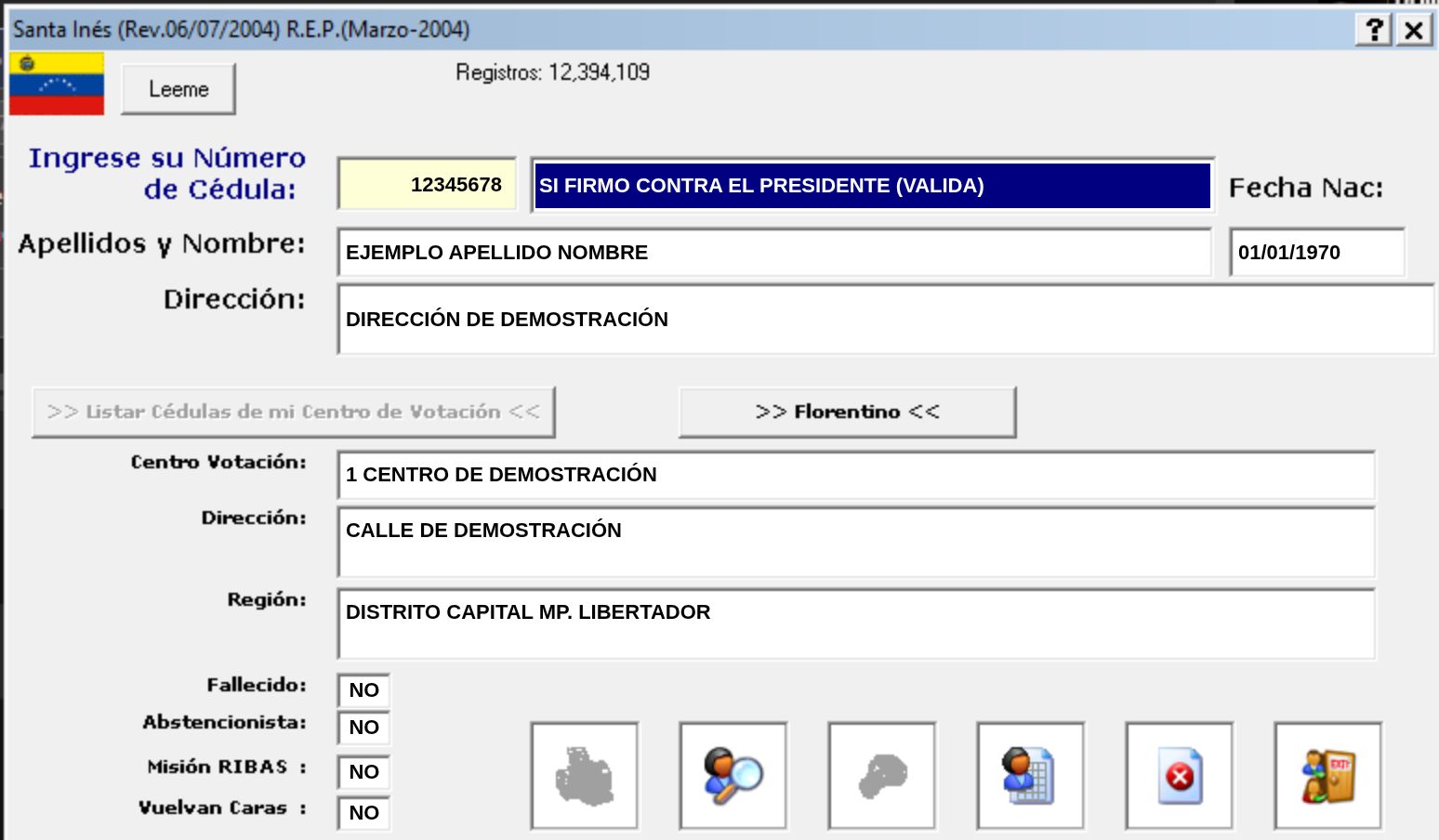Open the Leeme readme button
This screenshot has height=840, width=1439.
[x=178, y=89]
